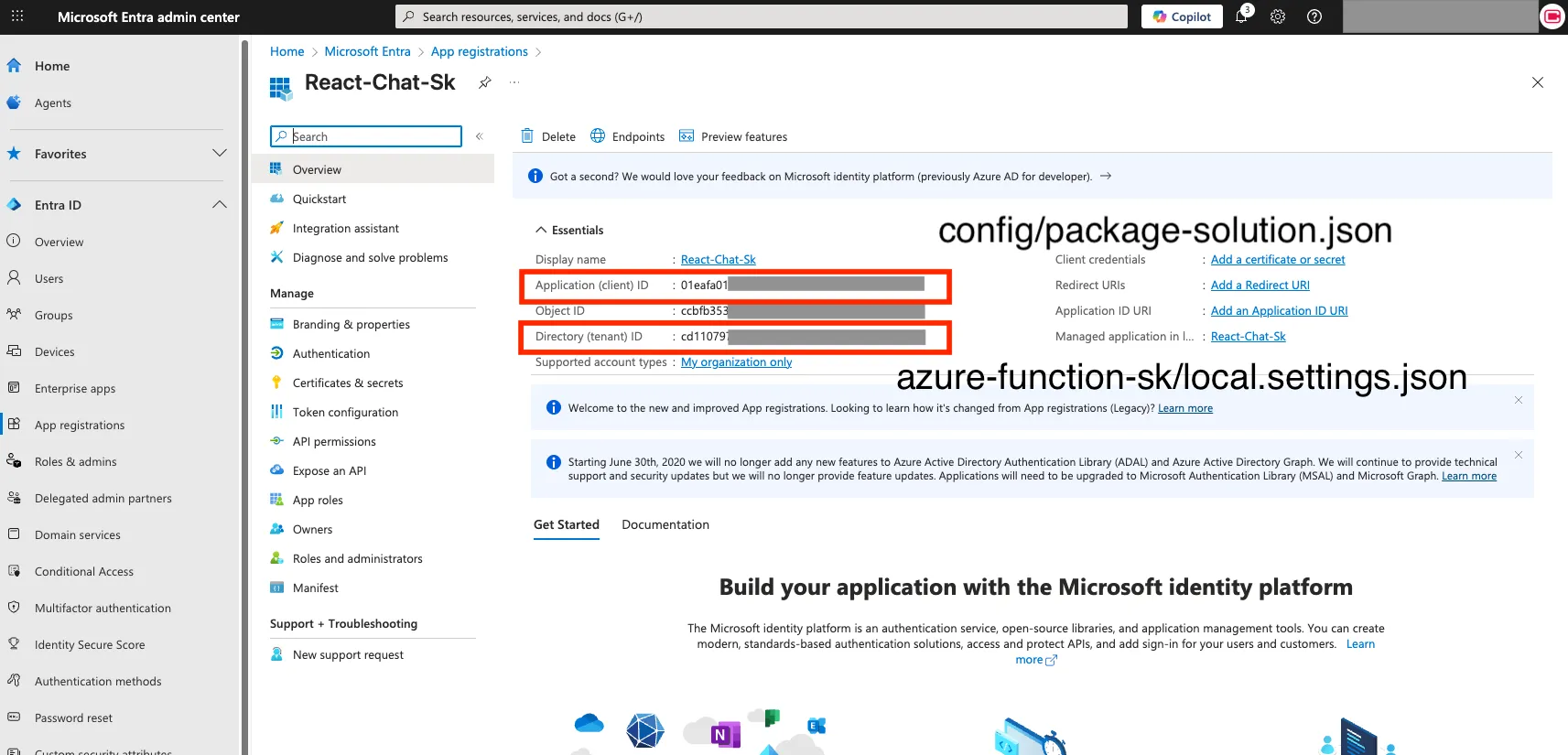
Task: Click Add a certificate or secret link
Action: click(1278, 260)
